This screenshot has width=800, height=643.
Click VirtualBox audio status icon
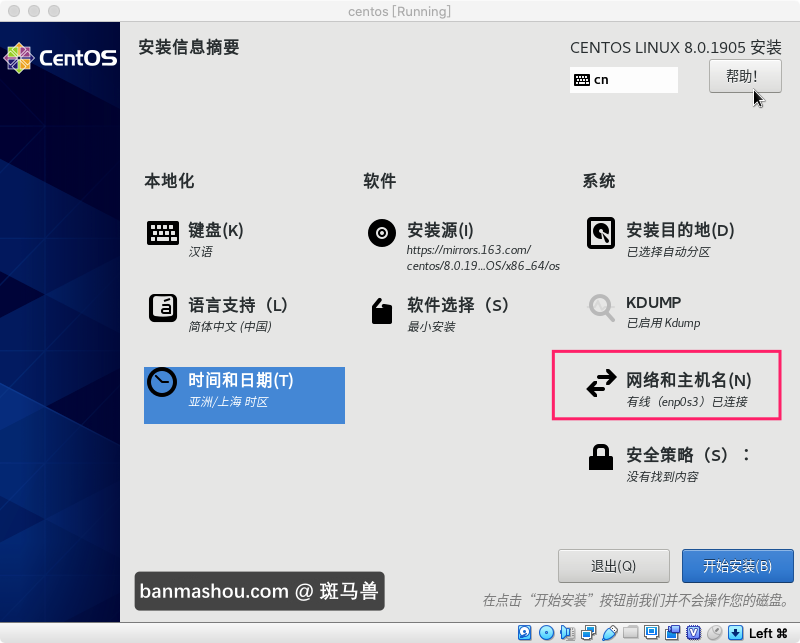[567, 633]
